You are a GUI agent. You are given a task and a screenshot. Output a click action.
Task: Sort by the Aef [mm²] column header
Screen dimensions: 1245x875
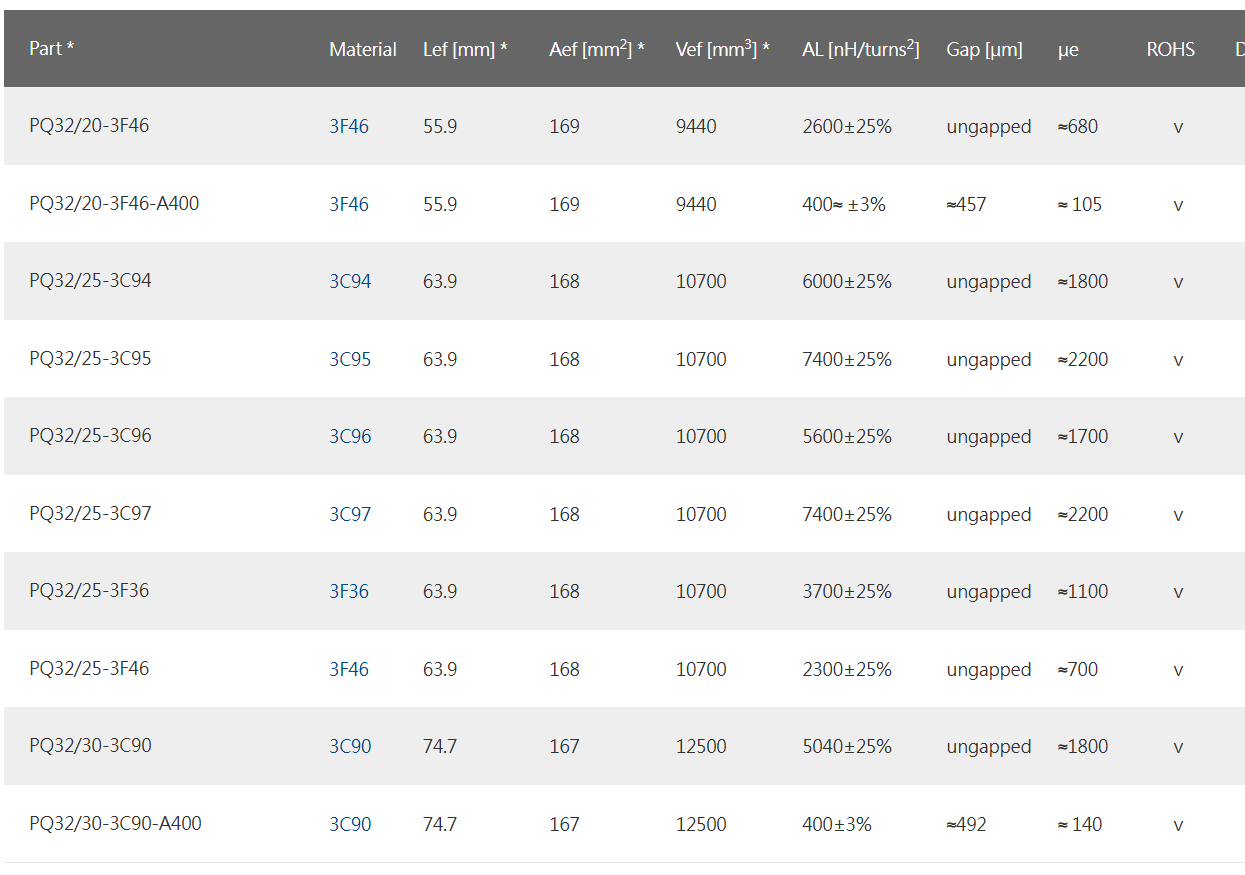click(x=597, y=49)
